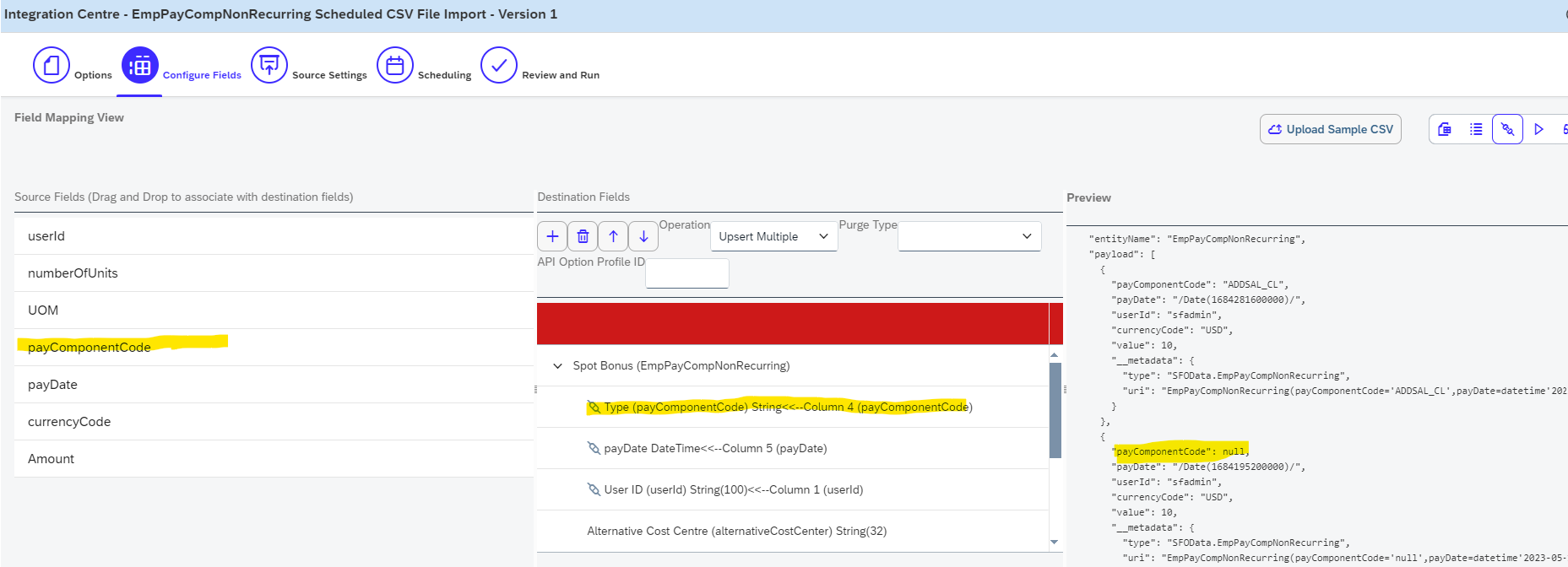Switch to the list view icon
The width and height of the screenshot is (1568, 567).
tap(1476, 129)
